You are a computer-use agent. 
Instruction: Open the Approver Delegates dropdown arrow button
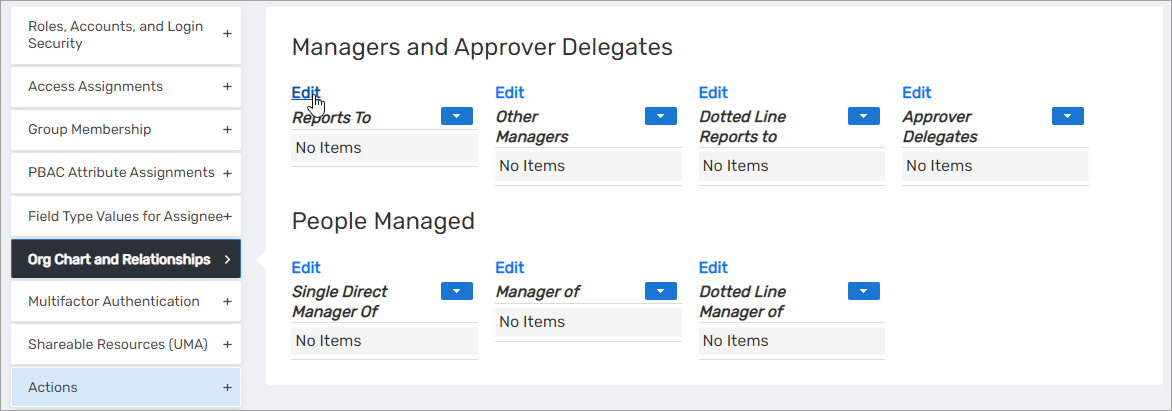coord(1067,116)
